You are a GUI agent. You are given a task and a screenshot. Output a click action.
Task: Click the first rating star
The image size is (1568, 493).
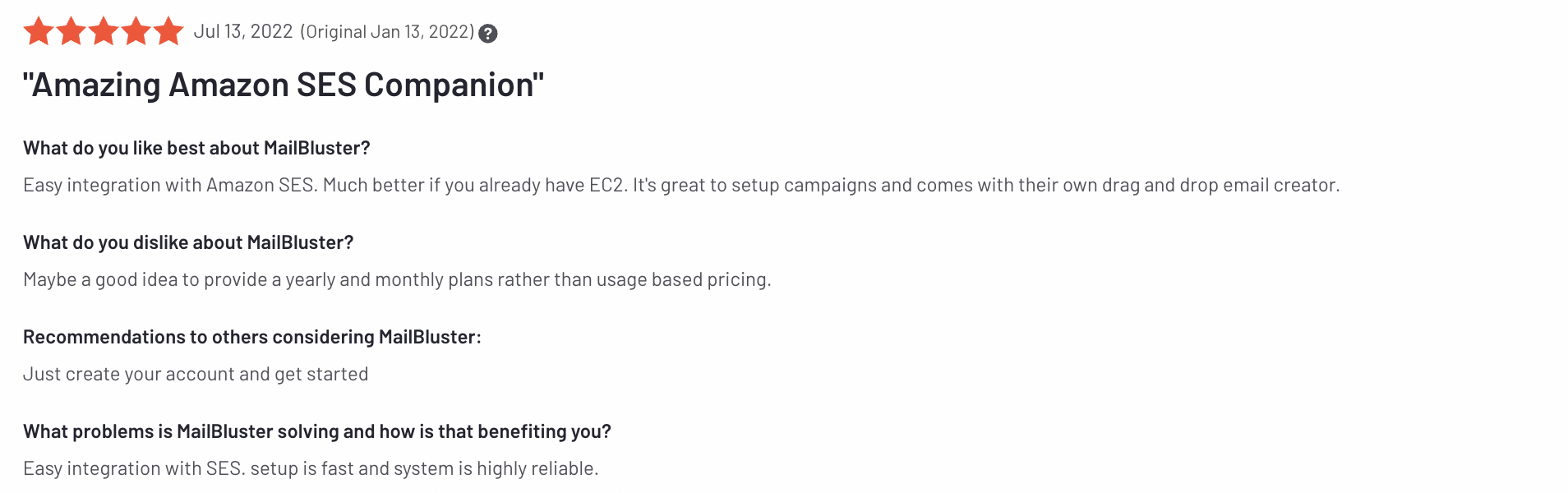pos(39,31)
